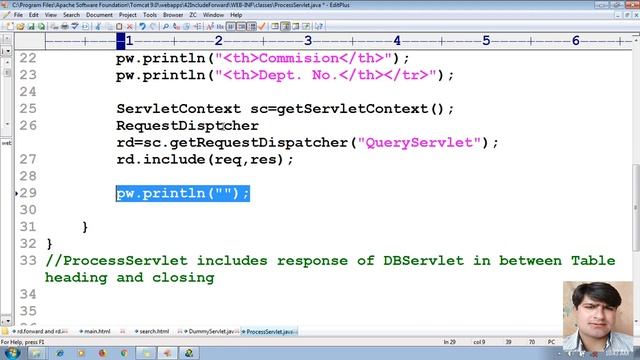The width and height of the screenshot is (640, 360).
Task: Click the selected pw.println(""); on line 29
Action: pyautogui.click(x=183, y=193)
